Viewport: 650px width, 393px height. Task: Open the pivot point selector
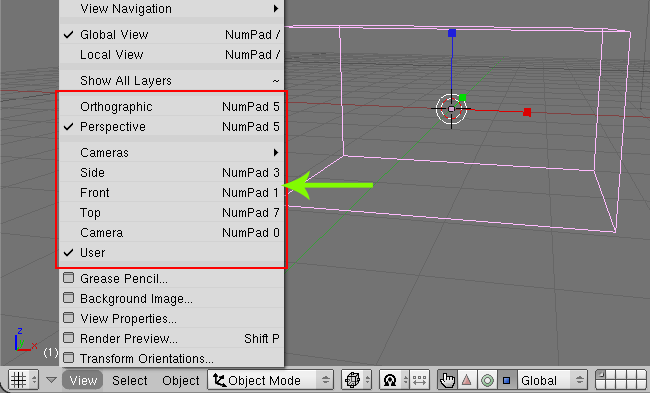pos(394,380)
